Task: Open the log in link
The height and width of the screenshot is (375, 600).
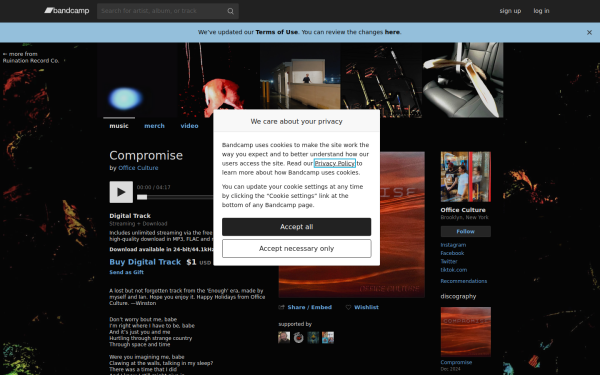Action: tap(541, 11)
